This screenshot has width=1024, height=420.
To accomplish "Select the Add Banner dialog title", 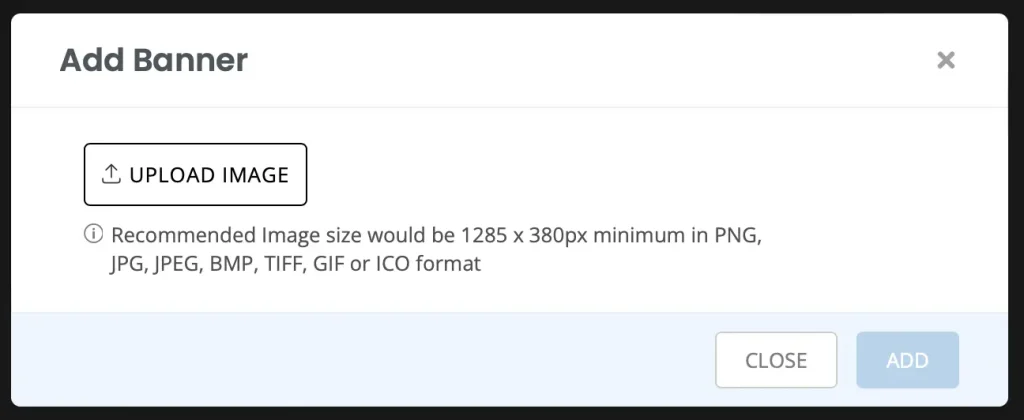I will click(x=153, y=60).
